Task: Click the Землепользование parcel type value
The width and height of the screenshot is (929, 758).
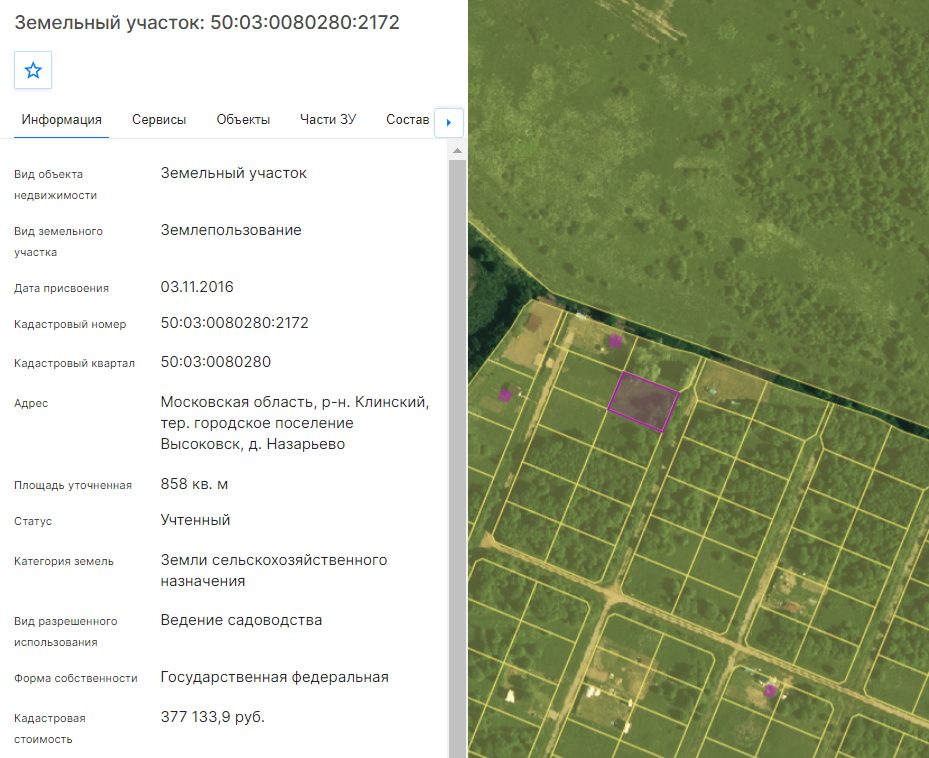Action: (x=231, y=230)
